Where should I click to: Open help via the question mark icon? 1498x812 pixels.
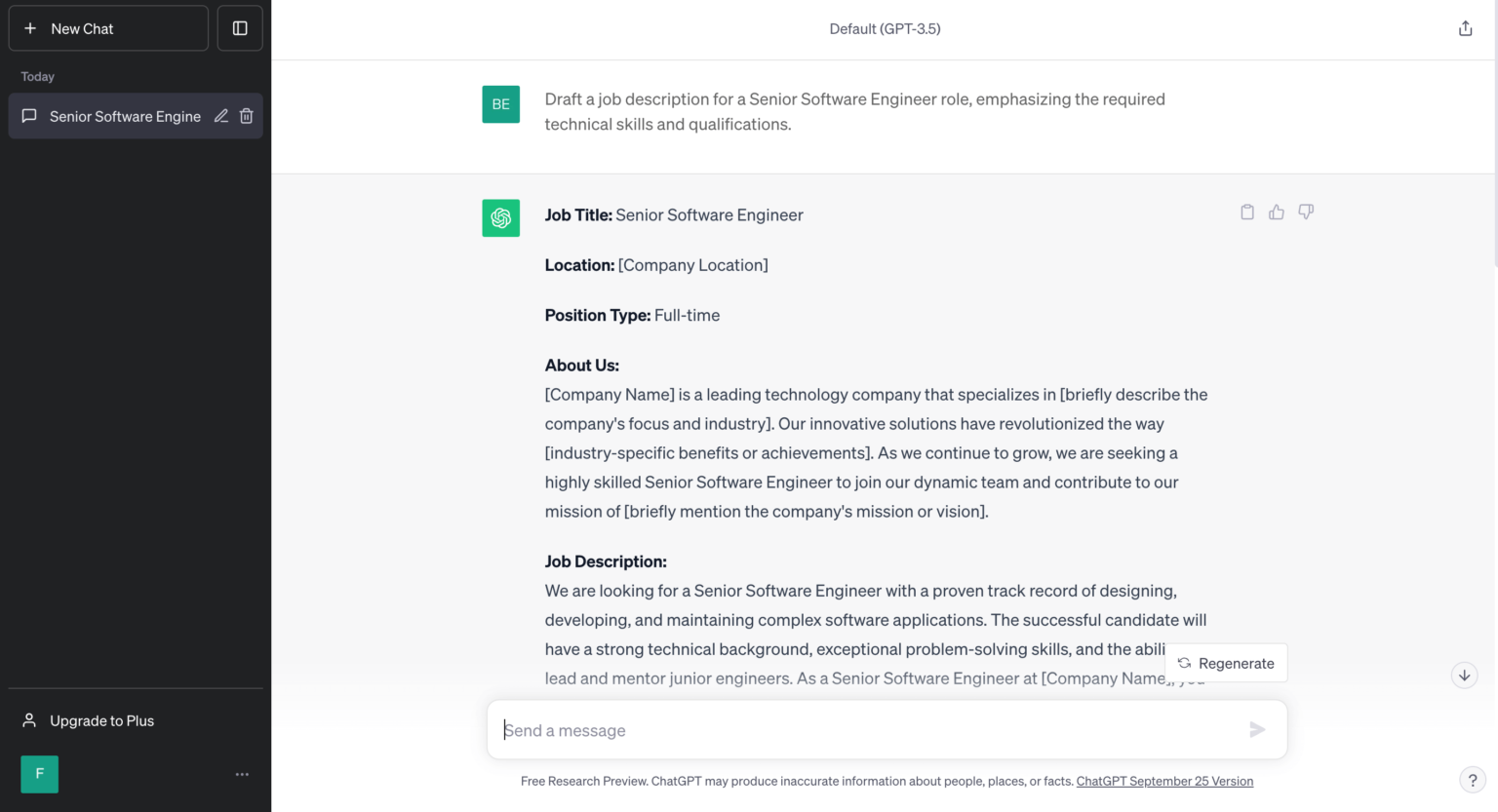[1473, 779]
